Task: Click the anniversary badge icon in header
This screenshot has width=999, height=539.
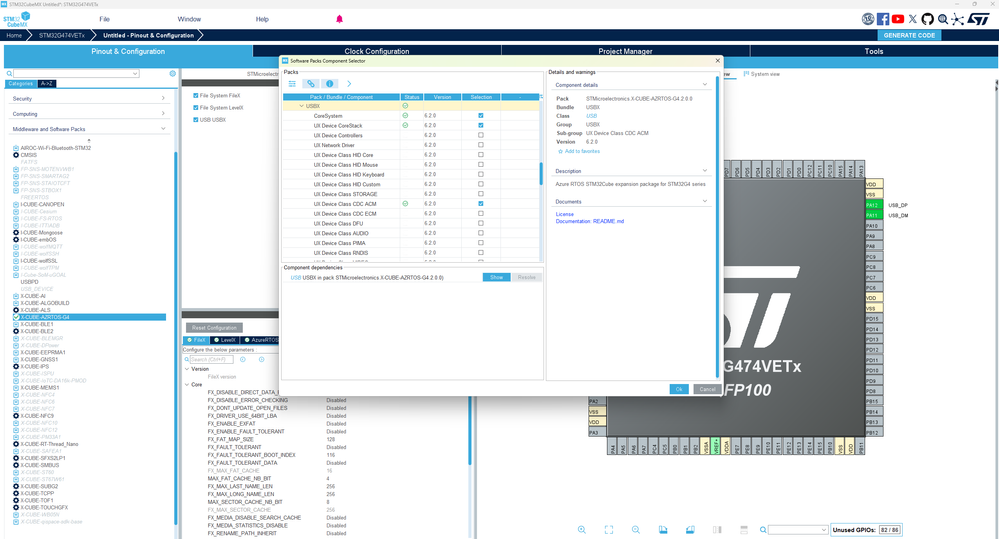Action: (868, 19)
